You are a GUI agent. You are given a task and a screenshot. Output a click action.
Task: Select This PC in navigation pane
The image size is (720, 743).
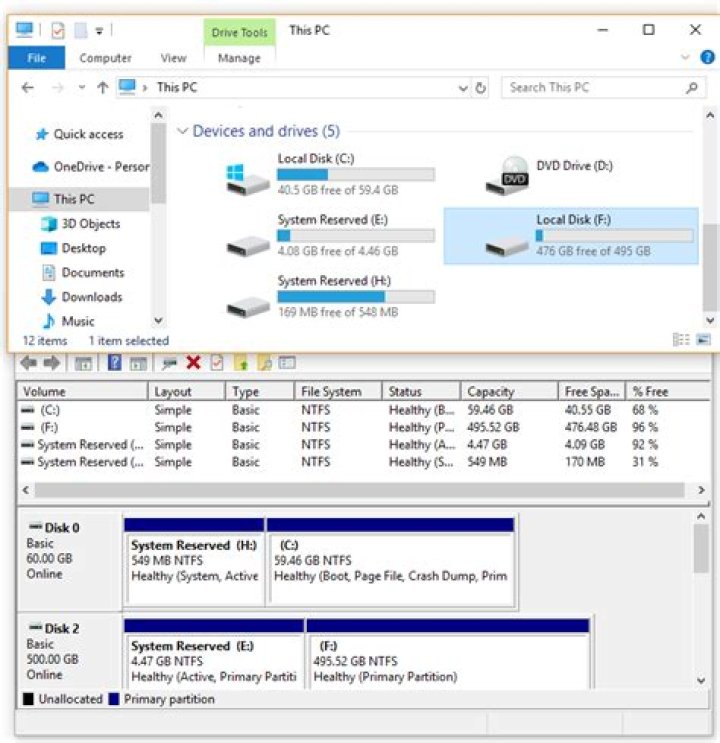pos(79,199)
